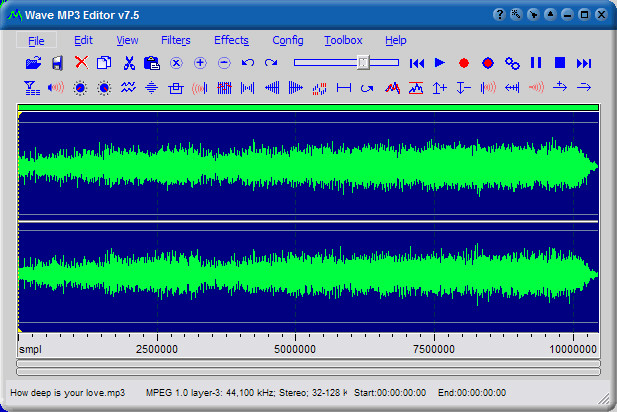
Task: Open the Edit menu
Action: tap(83, 40)
